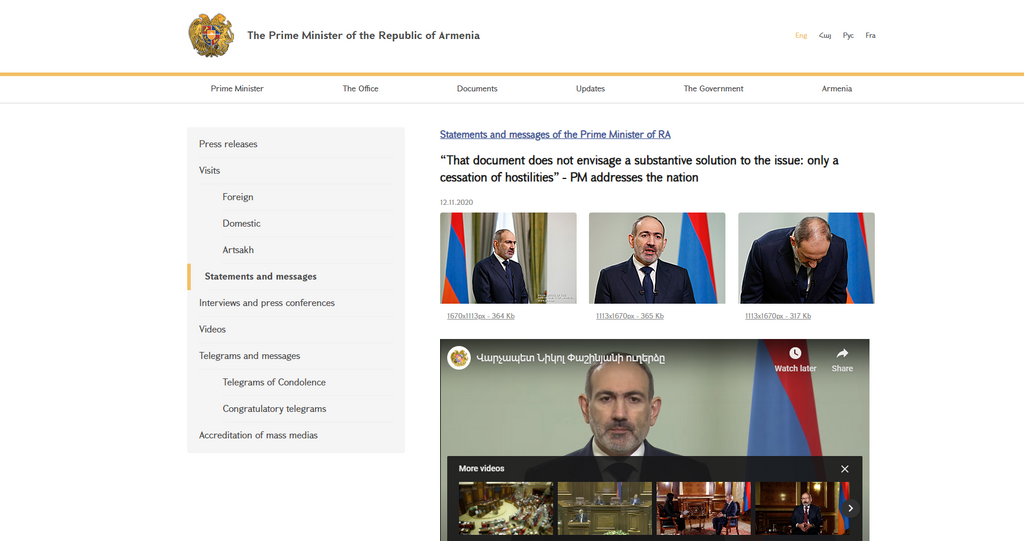Select Foreign visits in sidebar
The image size is (1024, 541).
(x=238, y=197)
